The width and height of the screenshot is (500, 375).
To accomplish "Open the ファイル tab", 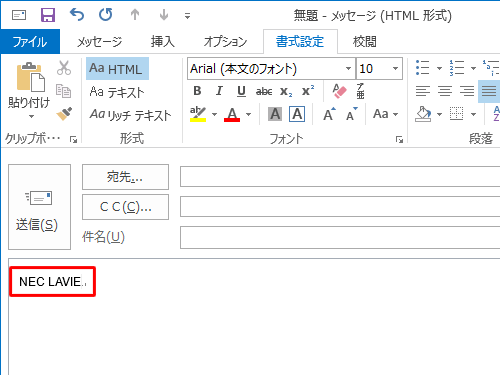I will [x=30, y=42].
